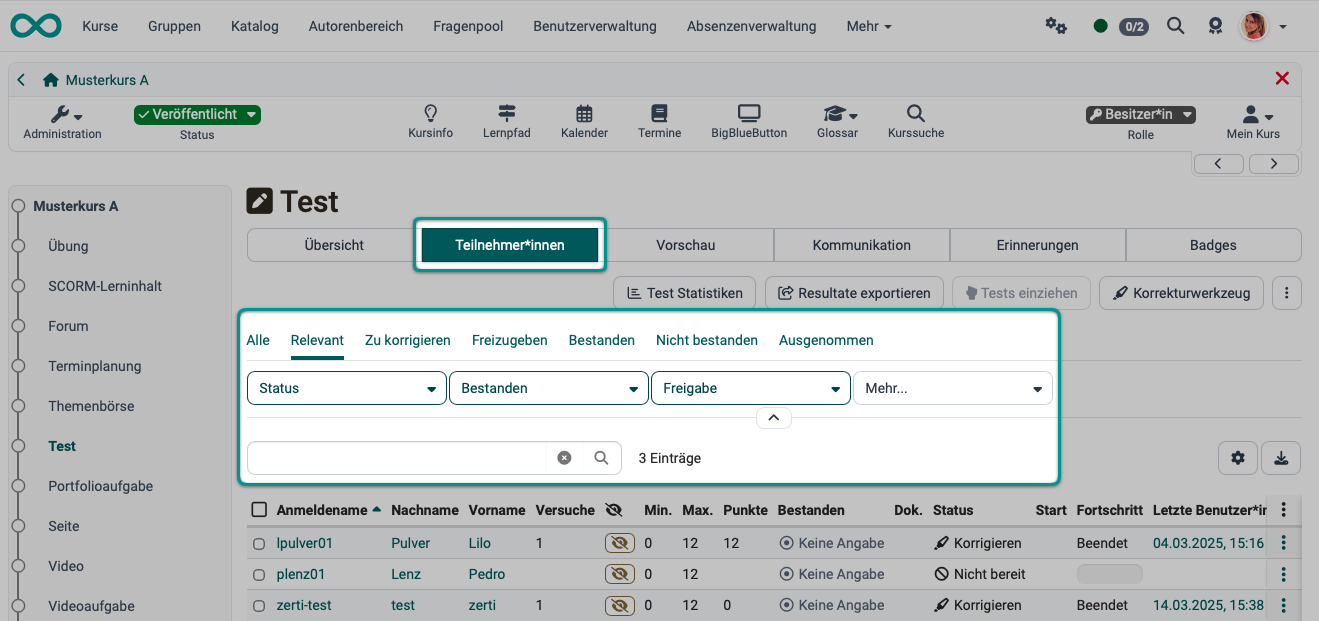The image size is (1319, 621).
Task: Collapse the filter row with the chevron
Action: point(774,418)
